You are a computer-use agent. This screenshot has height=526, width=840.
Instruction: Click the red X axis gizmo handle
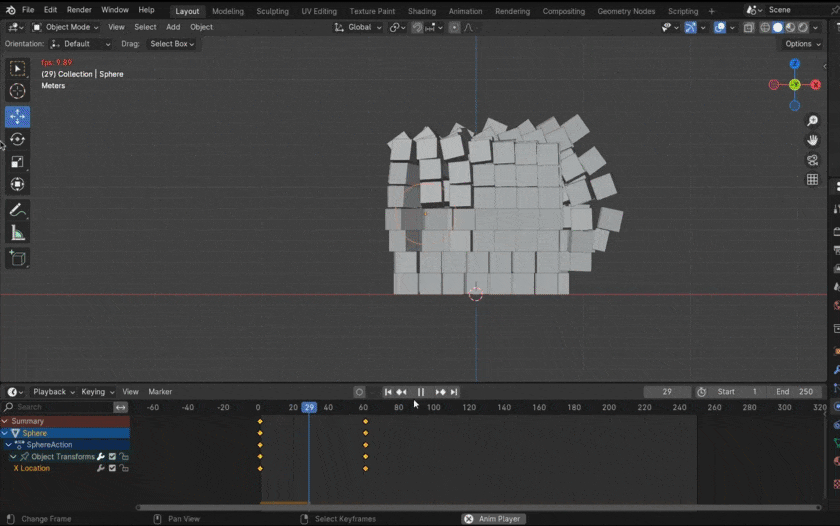[815, 85]
